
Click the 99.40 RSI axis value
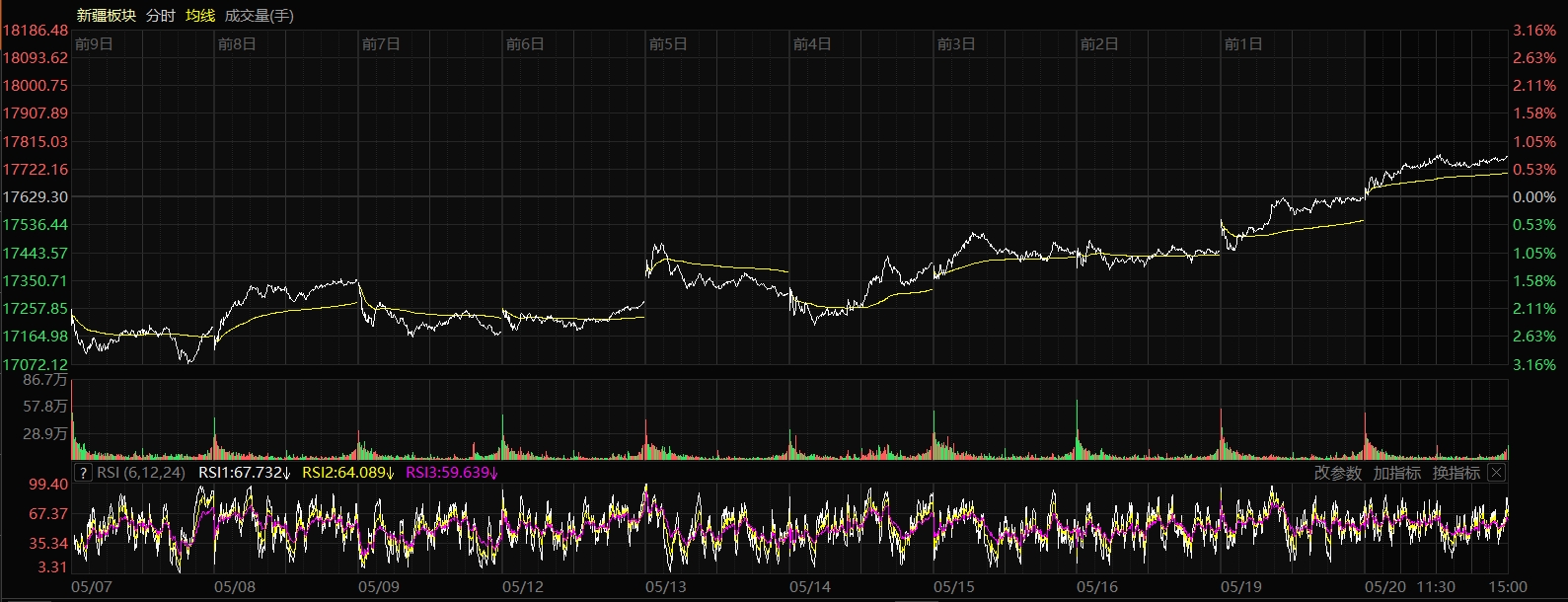click(x=48, y=485)
